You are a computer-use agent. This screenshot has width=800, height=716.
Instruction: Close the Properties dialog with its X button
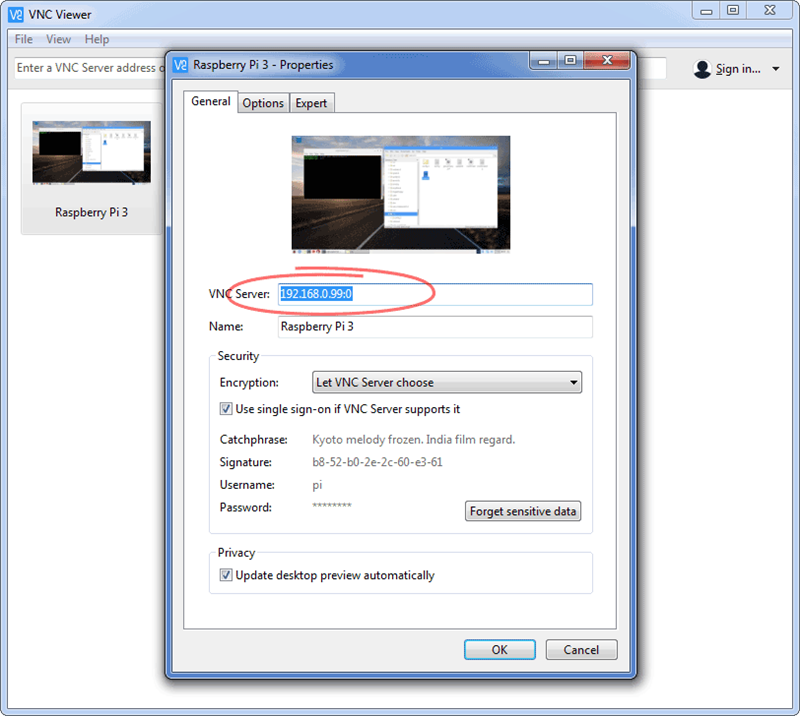(x=608, y=62)
